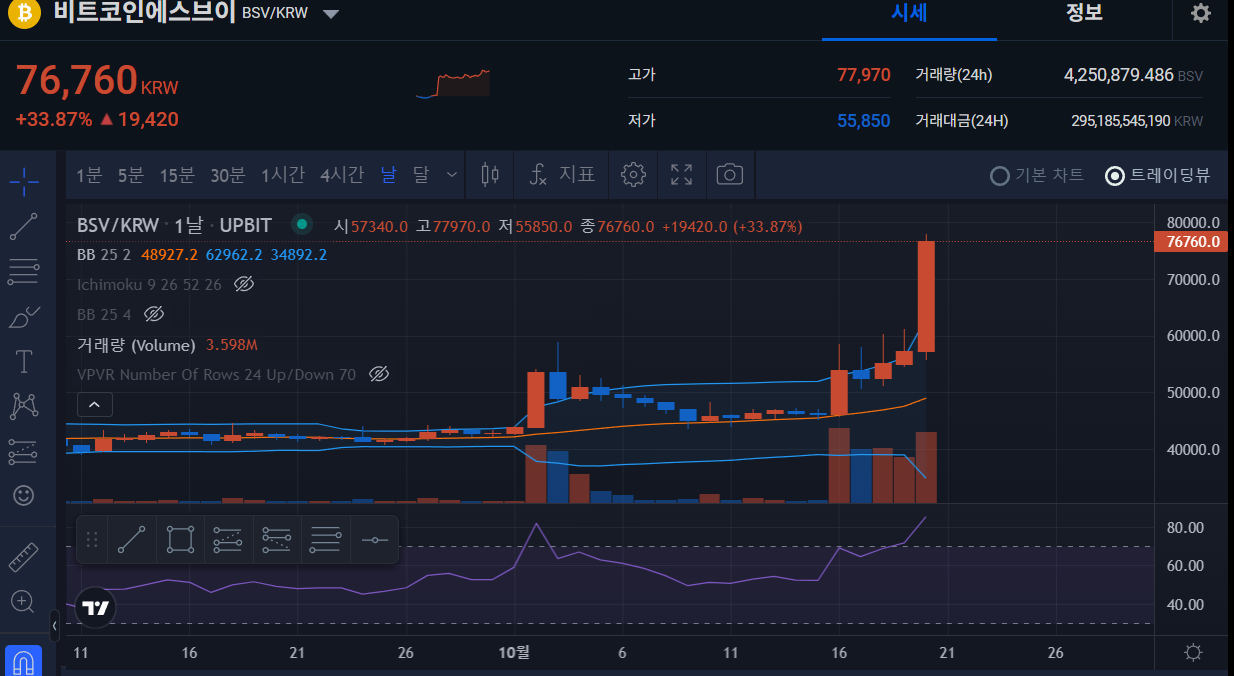Open the chart patterns tool
This screenshot has height=676, width=1234.
click(24, 406)
